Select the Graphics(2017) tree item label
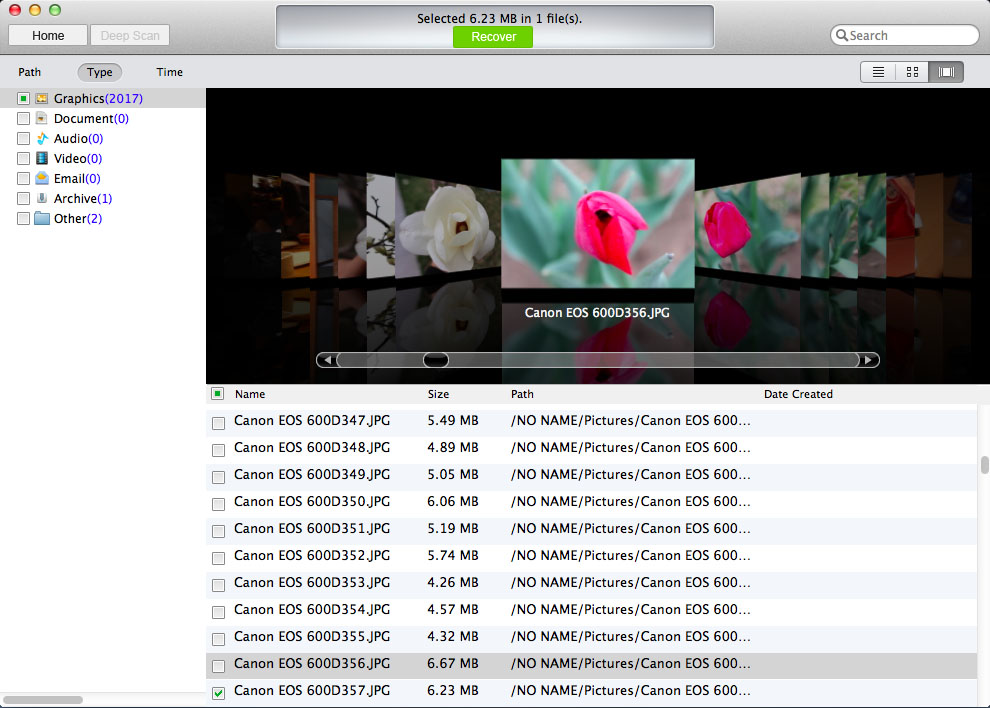This screenshot has height=708, width=990. pyautogui.click(x=98, y=99)
